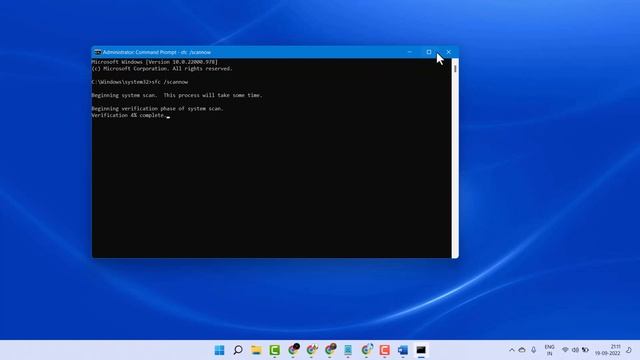Open the red Camtasia recorder taskbar icon

point(384,350)
